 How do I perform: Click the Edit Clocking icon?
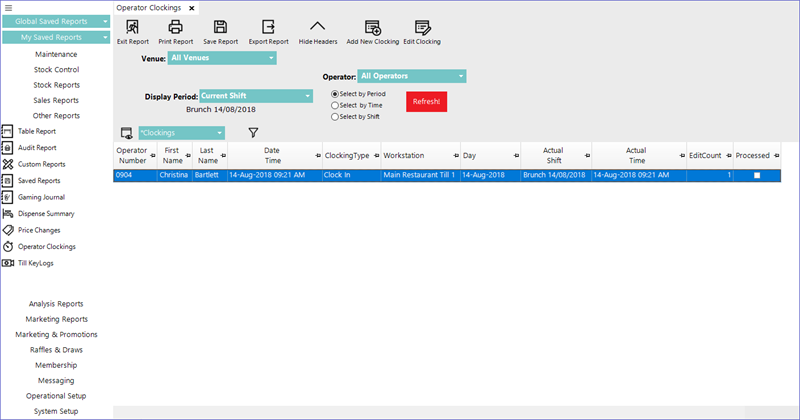(421, 28)
